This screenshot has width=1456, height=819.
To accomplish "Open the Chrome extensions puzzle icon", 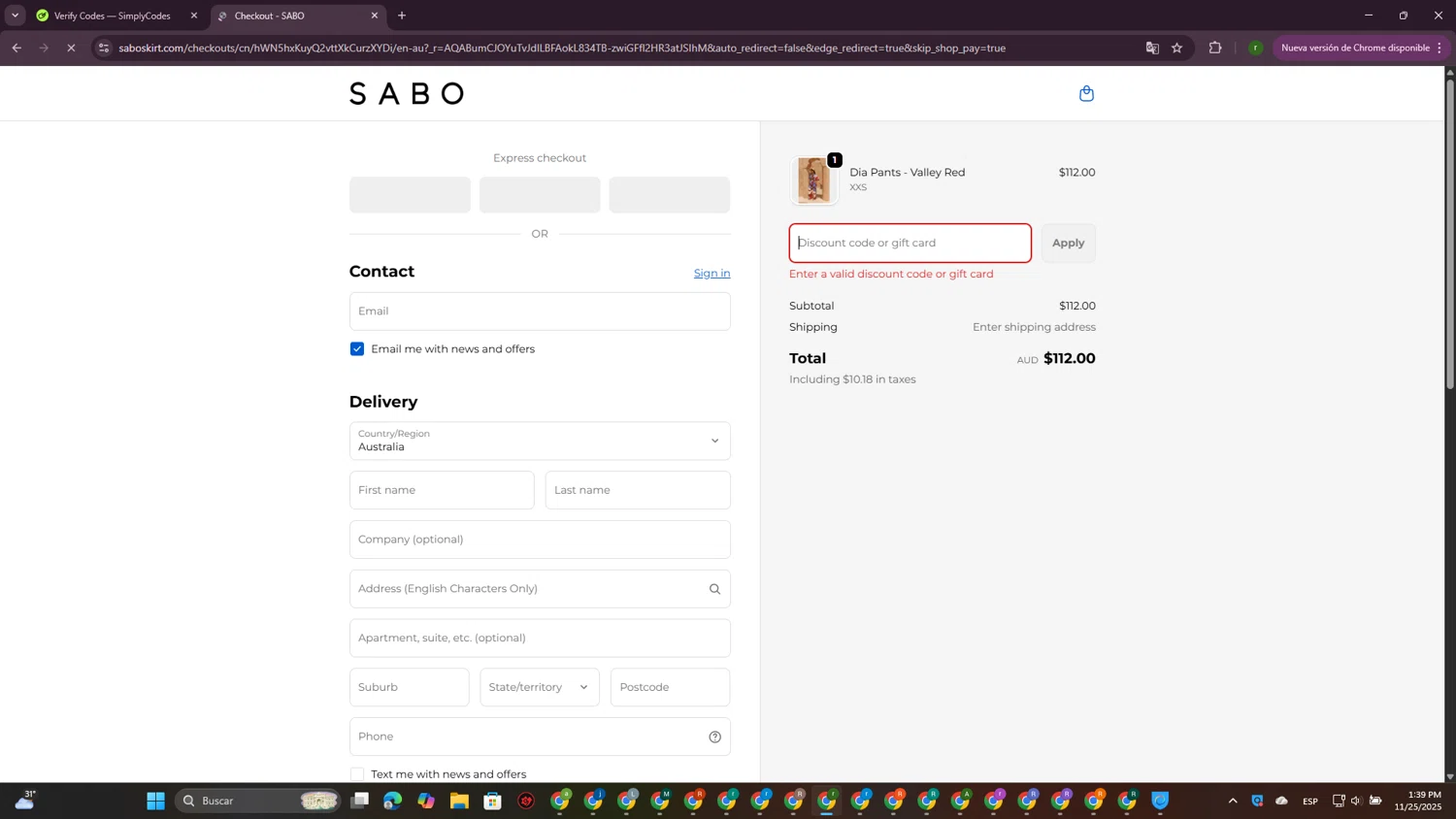I will pyautogui.click(x=1215, y=48).
